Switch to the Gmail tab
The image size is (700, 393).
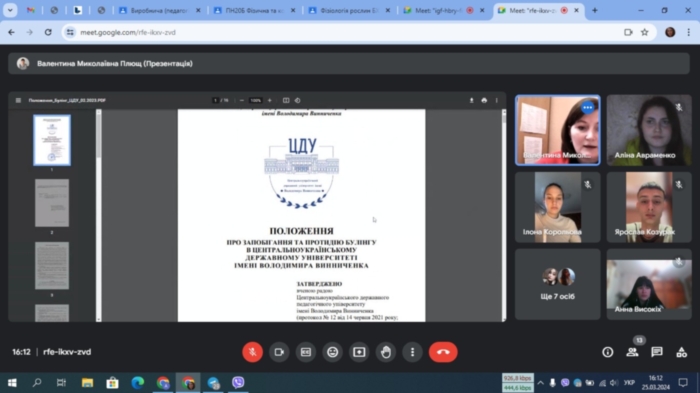pos(30,10)
